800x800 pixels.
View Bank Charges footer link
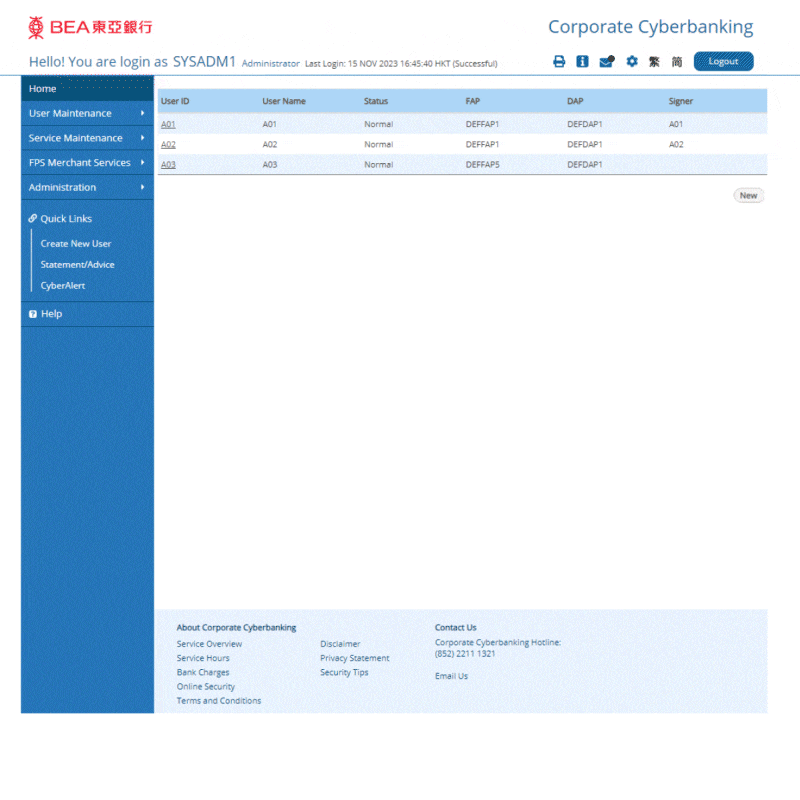point(203,672)
